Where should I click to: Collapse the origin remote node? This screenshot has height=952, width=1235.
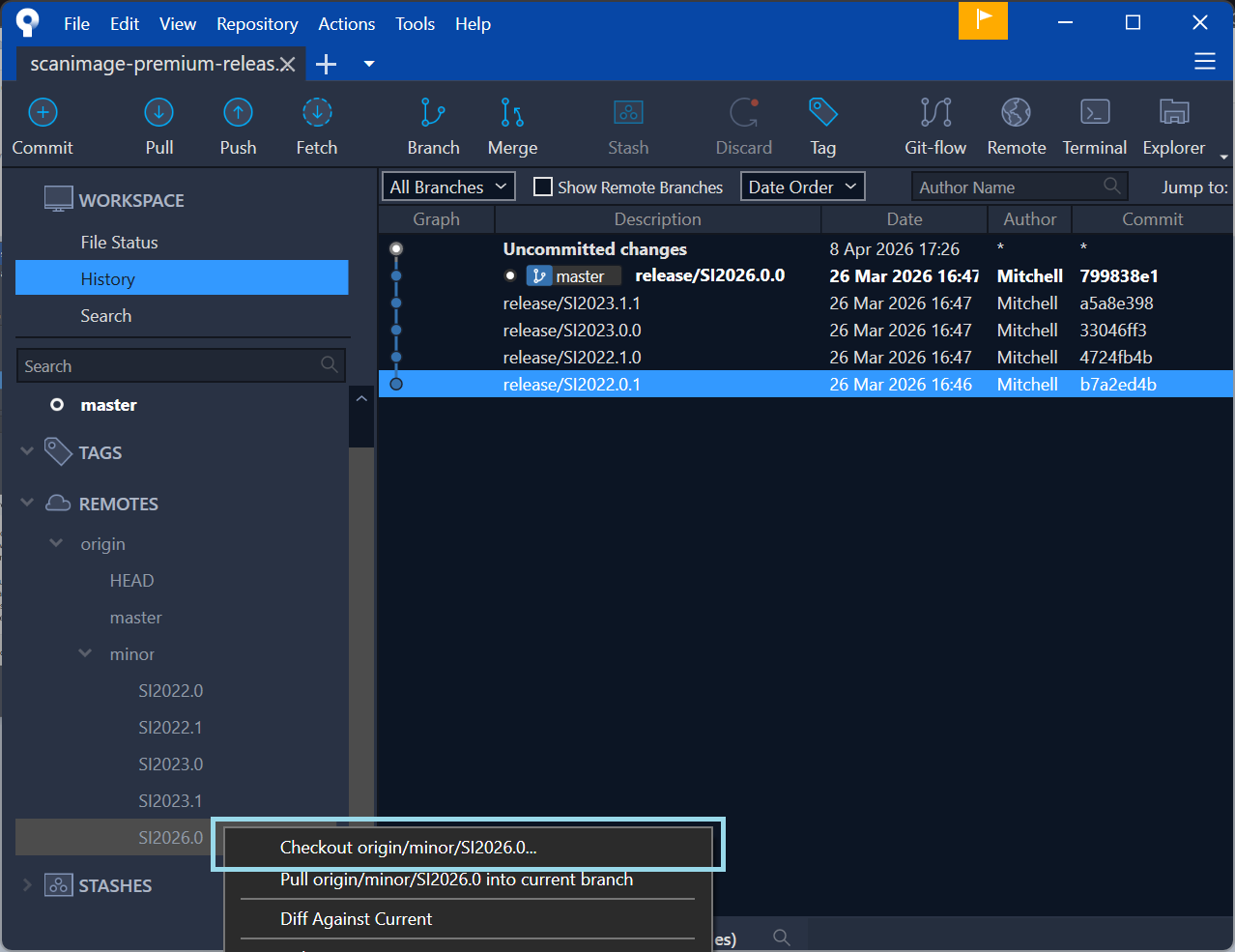(x=56, y=543)
